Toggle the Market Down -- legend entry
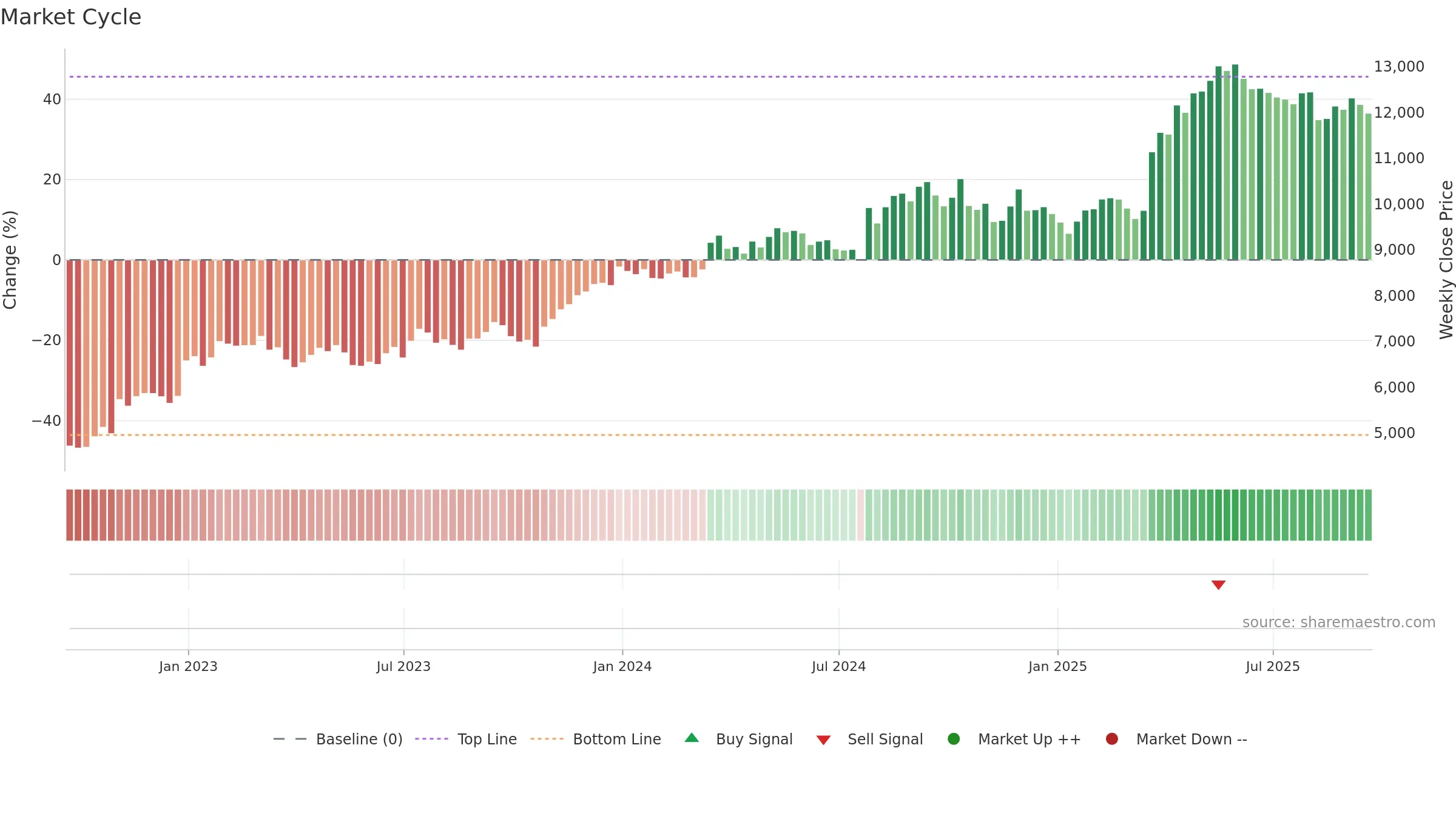1456x819 pixels. pos(1176,739)
